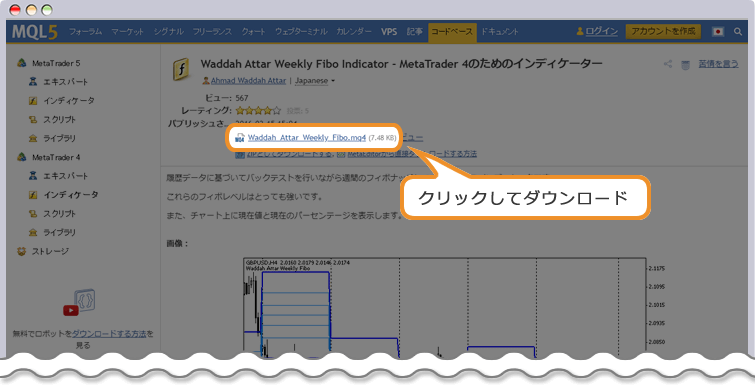Open the 記事 menu item

[x=414, y=32]
